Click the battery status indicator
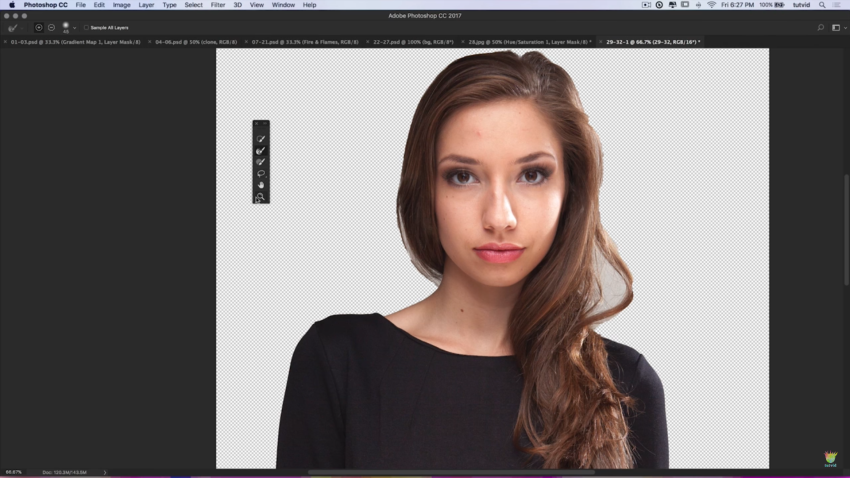 (772, 5)
